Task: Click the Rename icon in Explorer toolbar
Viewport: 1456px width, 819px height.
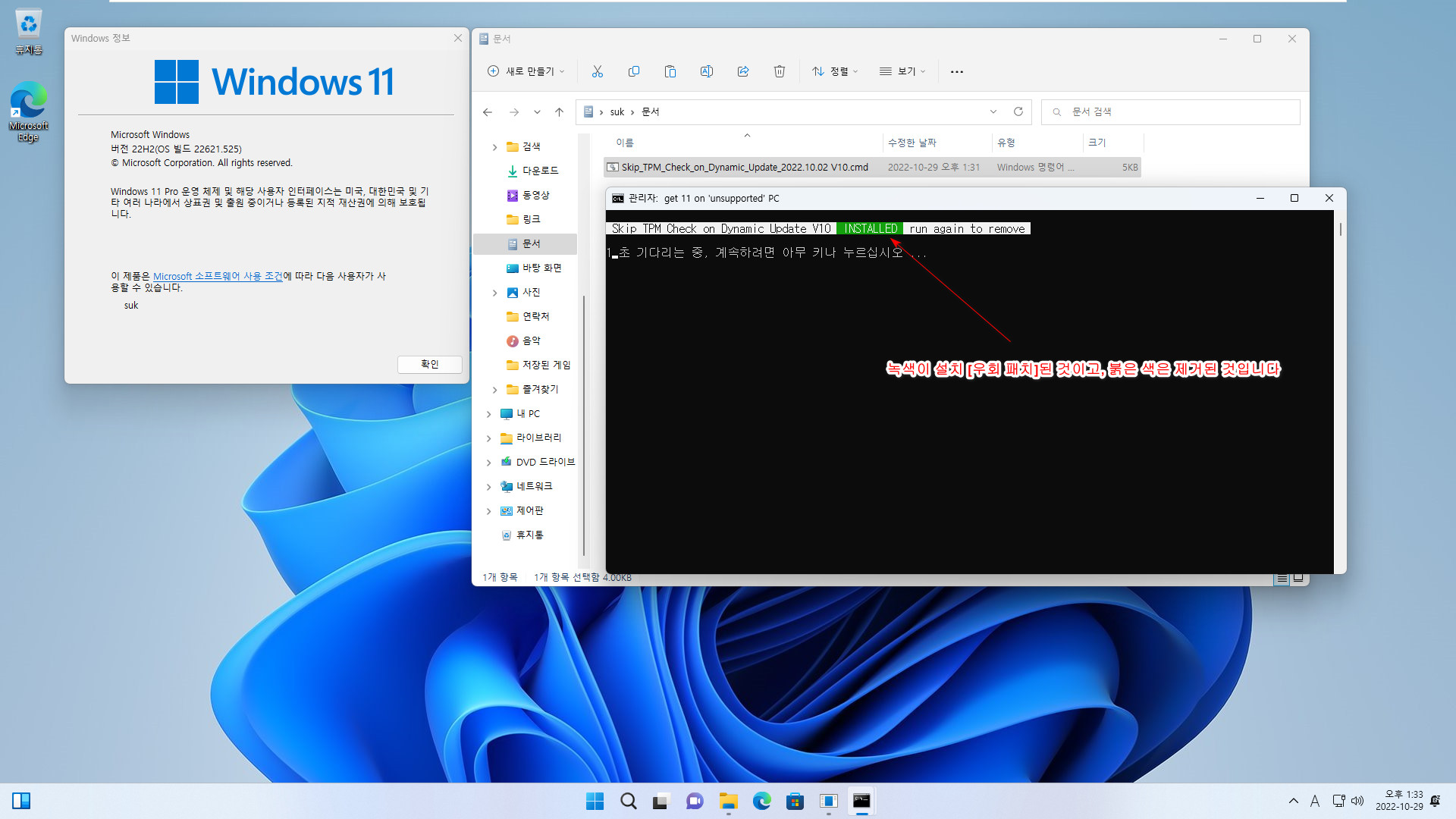Action: pos(707,71)
